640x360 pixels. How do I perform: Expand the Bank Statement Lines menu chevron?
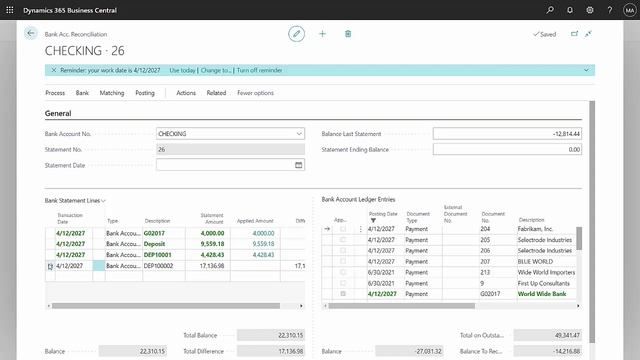[103, 201]
